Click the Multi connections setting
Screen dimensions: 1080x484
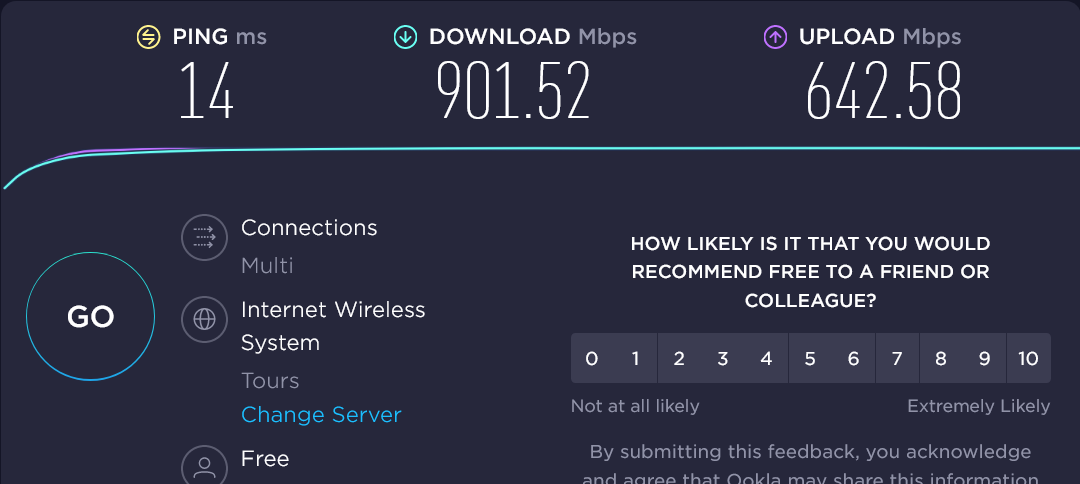pos(267,266)
